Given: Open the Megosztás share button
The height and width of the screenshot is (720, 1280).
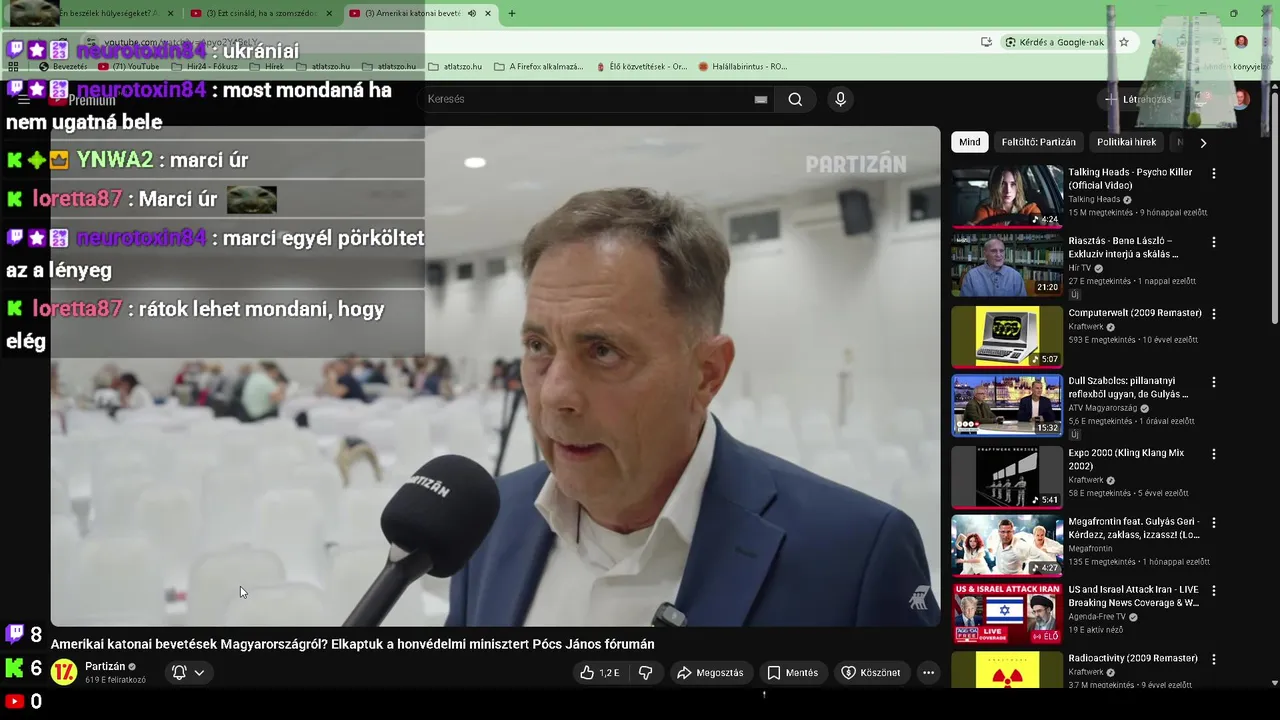Looking at the screenshot, I should click(711, 673).
